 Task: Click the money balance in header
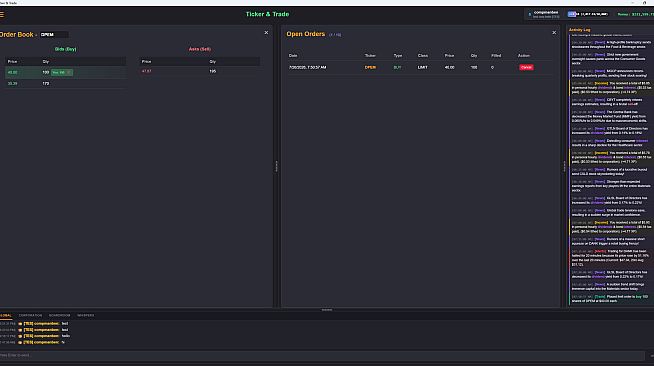(635, 14)
